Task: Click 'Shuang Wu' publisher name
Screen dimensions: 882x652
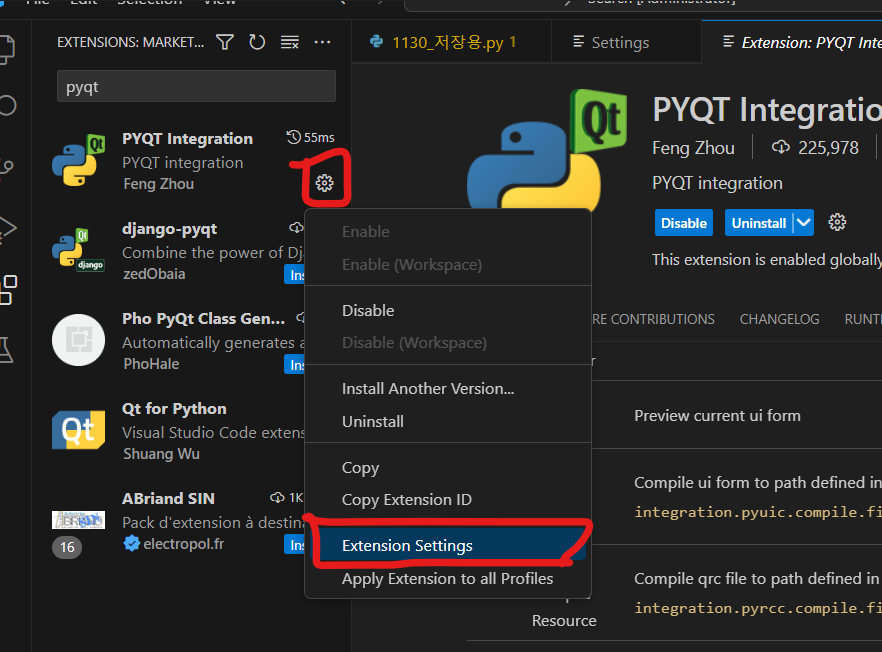Action: tap(161, 454)
